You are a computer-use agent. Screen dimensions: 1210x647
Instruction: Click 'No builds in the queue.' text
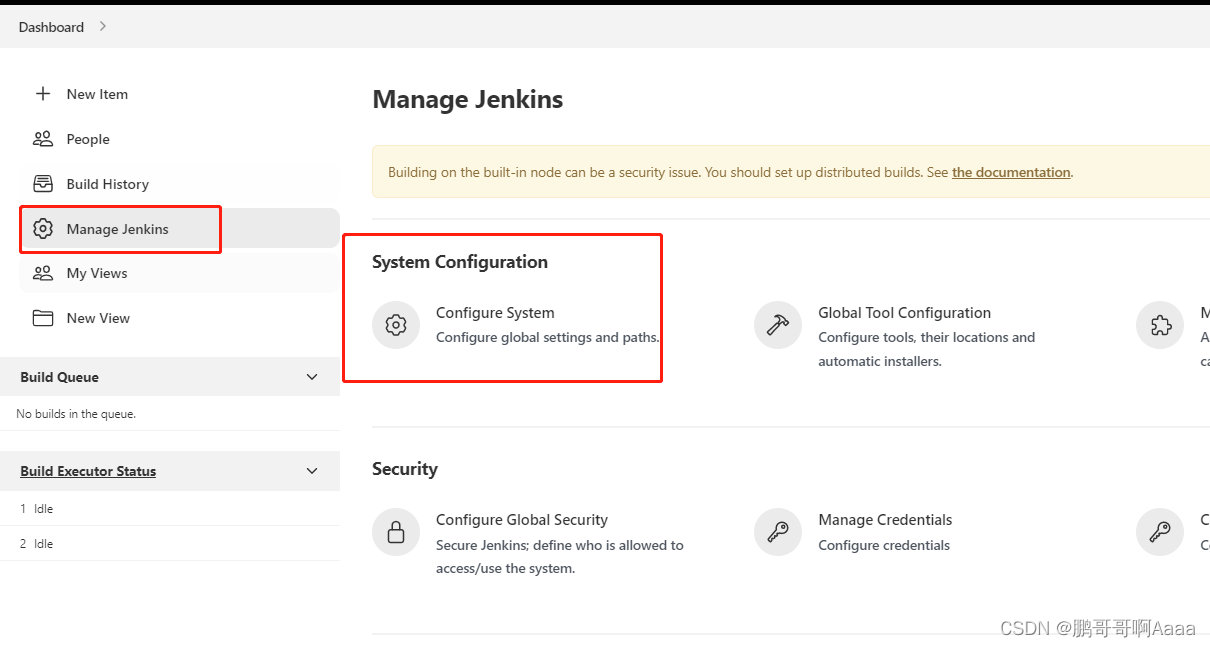[76, 414]
